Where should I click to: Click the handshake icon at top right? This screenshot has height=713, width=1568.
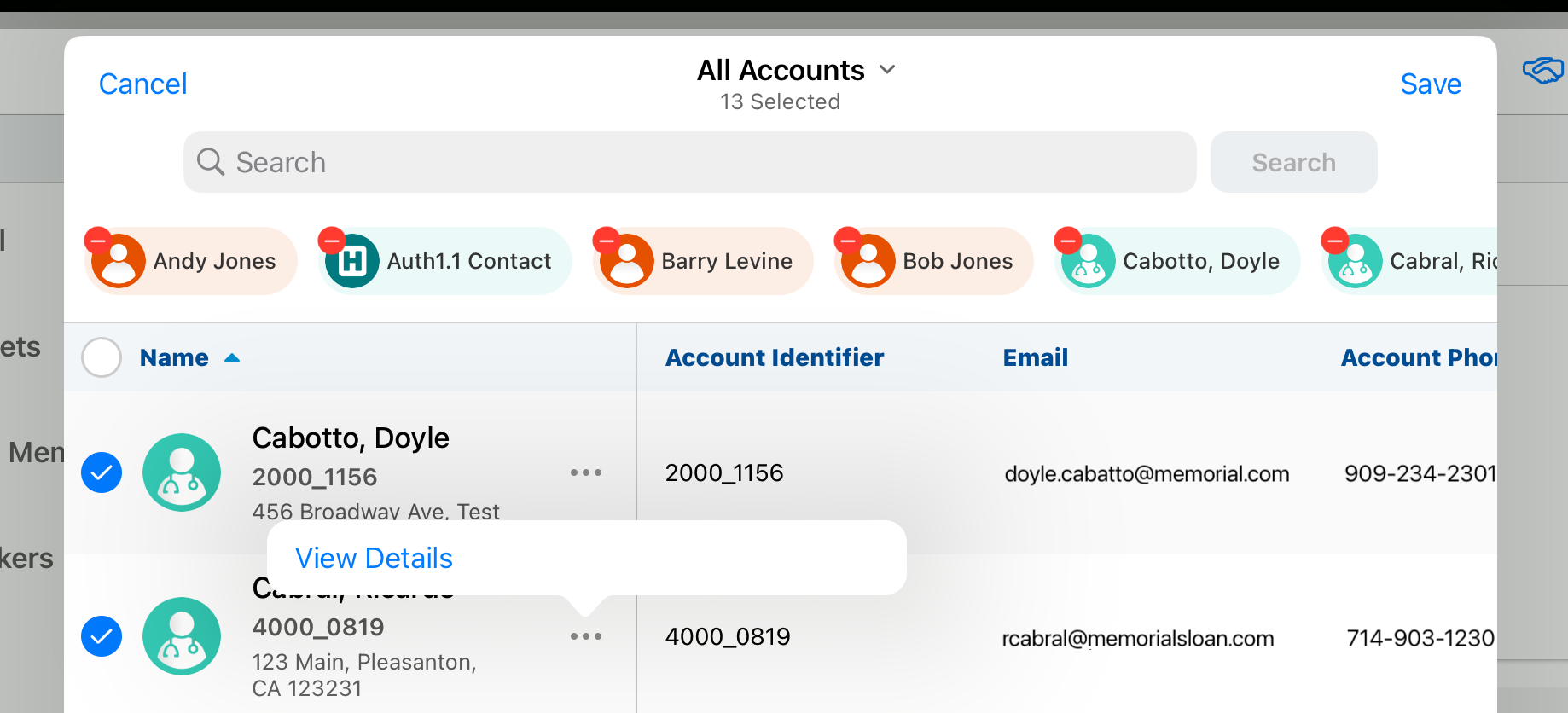click(1542, 70)
